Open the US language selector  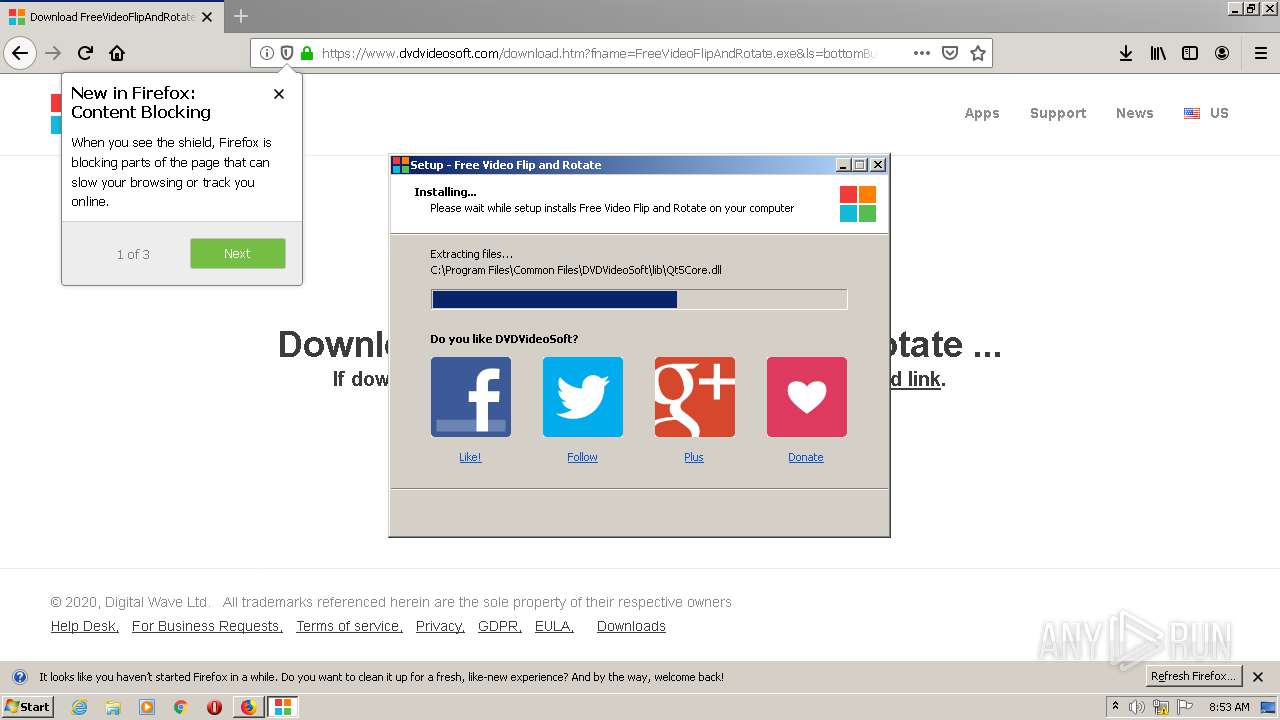[x=1206, y=113]
